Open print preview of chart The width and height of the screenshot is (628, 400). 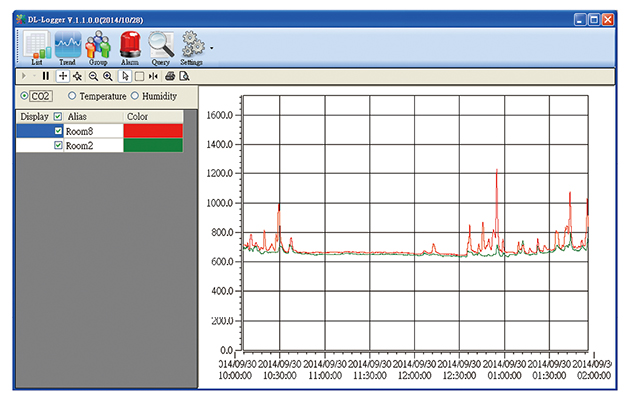coord(184,76)
